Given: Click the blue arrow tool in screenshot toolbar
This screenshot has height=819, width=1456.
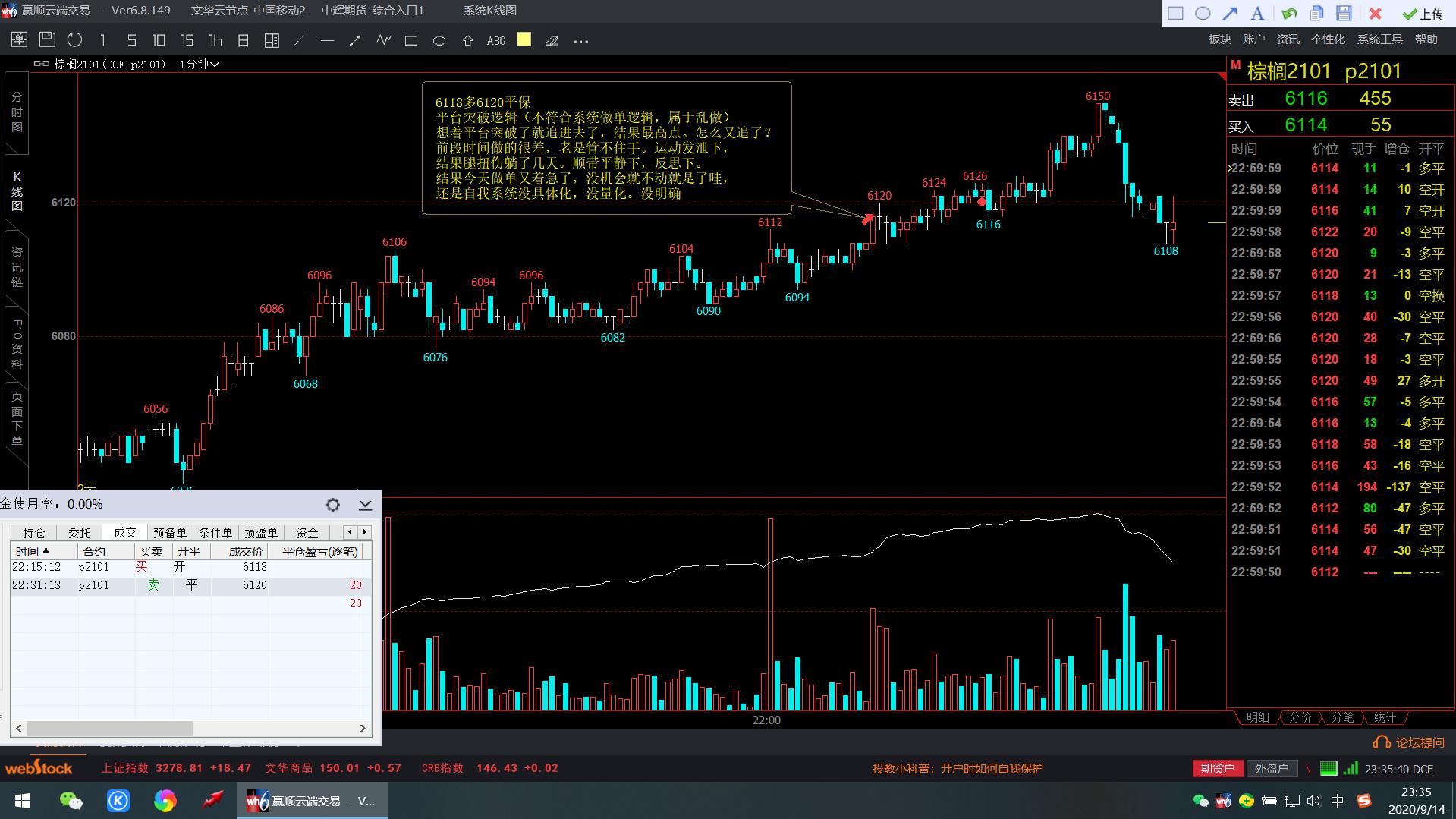Looking at the screenshot, I should (x=1230, y=13).
